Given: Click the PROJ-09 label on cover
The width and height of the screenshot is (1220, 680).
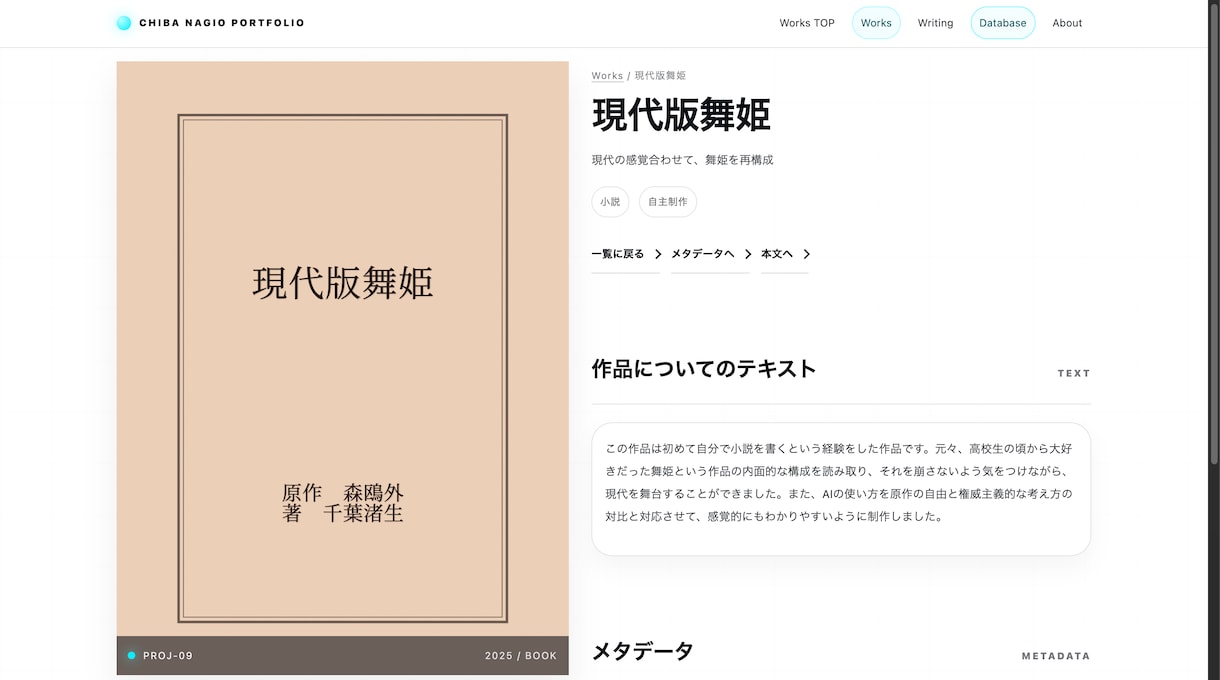Looking at the screenshot, I should click(x=168, y=656).
